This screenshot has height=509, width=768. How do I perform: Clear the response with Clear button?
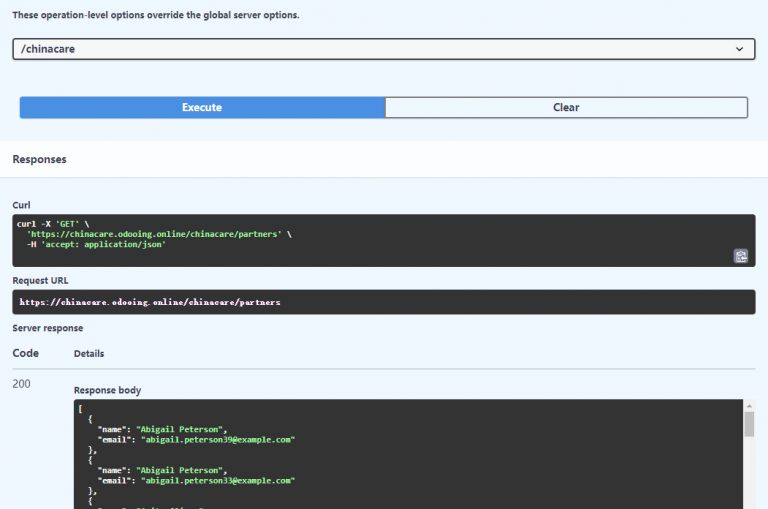point(566,107)
